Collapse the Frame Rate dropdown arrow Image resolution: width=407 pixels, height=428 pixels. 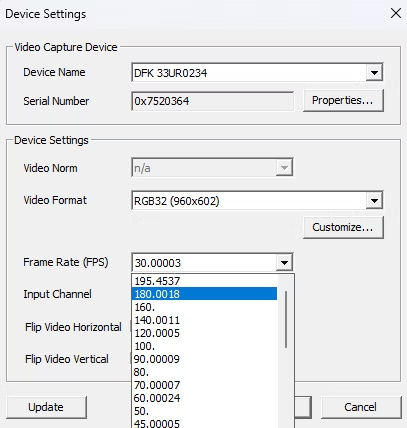[x=284, y=263]
